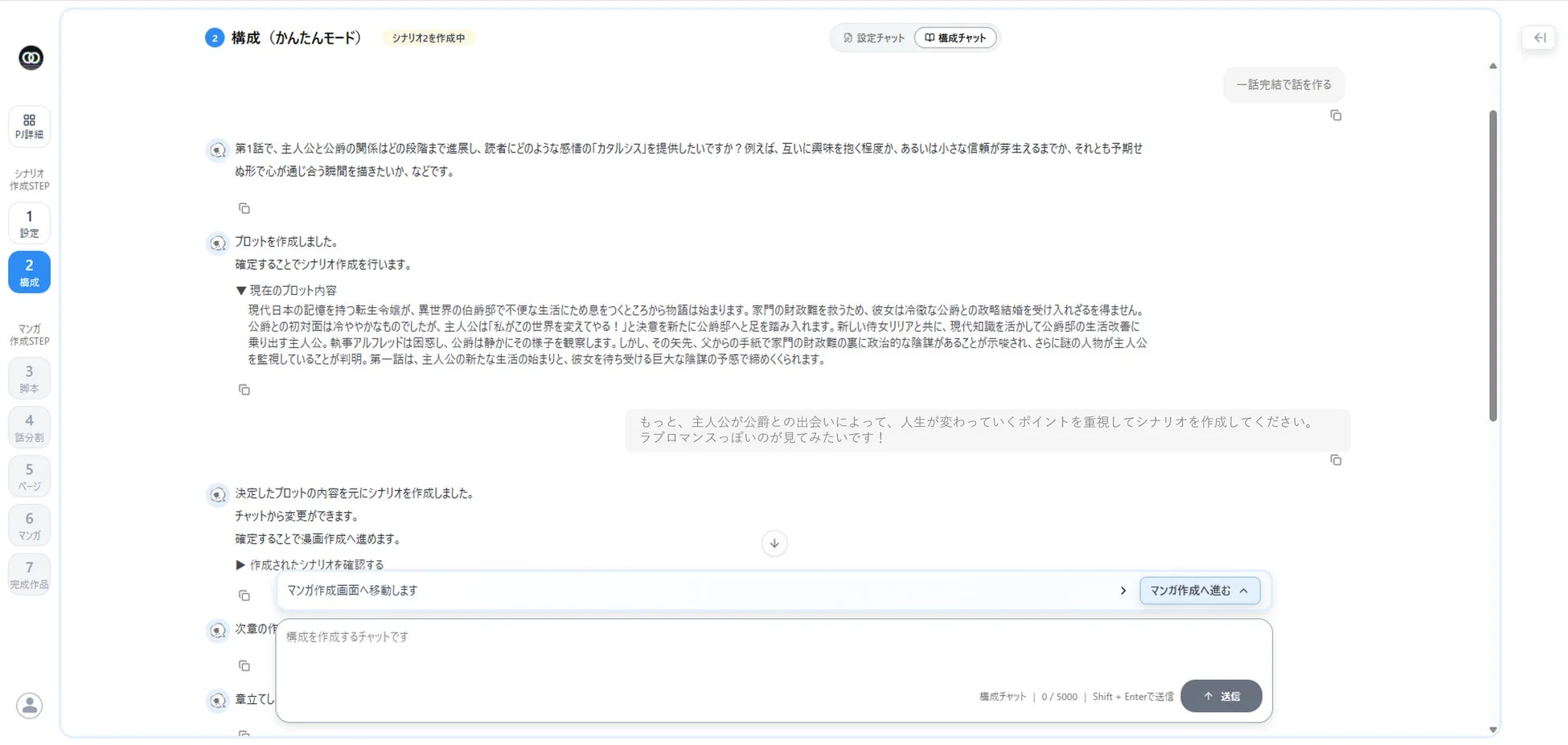
Task: Copy the プロットを作成しました message
Action: point(244,390)
